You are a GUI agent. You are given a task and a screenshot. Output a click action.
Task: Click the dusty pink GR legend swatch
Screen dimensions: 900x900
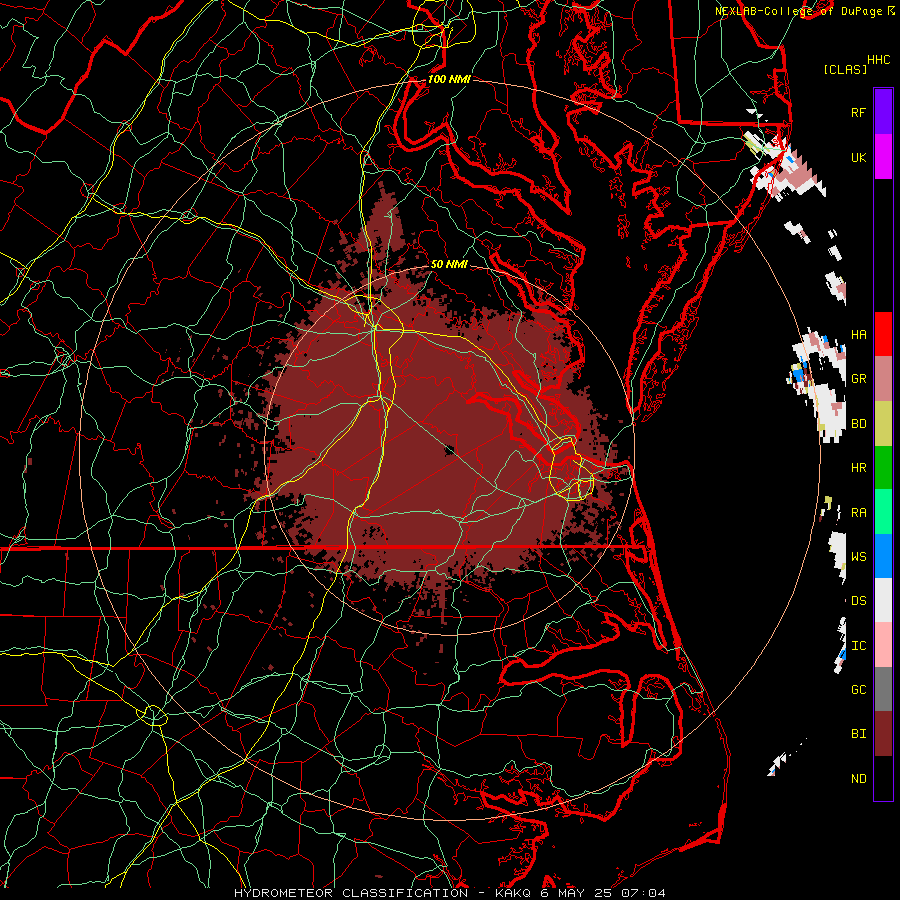click(x=883, y=379)
